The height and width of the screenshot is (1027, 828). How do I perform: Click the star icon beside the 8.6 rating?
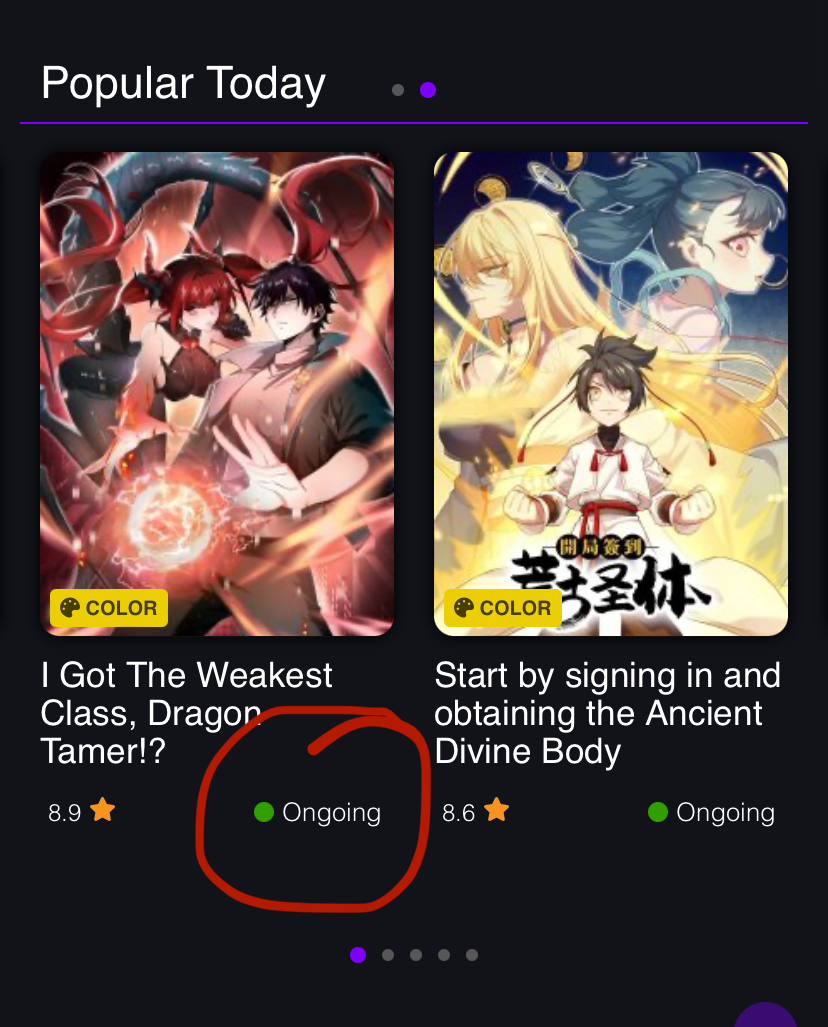pyautogui.click(x=497, y=810)
